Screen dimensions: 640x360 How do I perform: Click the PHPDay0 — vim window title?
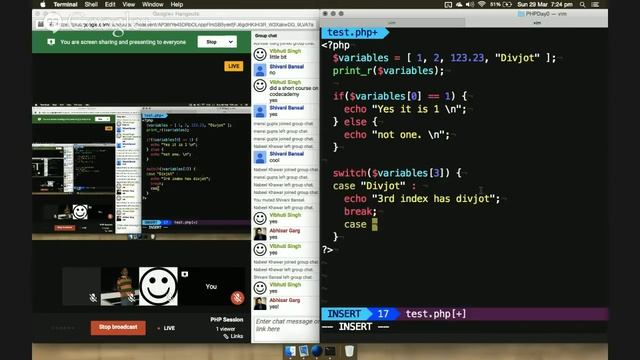[543, 14]
